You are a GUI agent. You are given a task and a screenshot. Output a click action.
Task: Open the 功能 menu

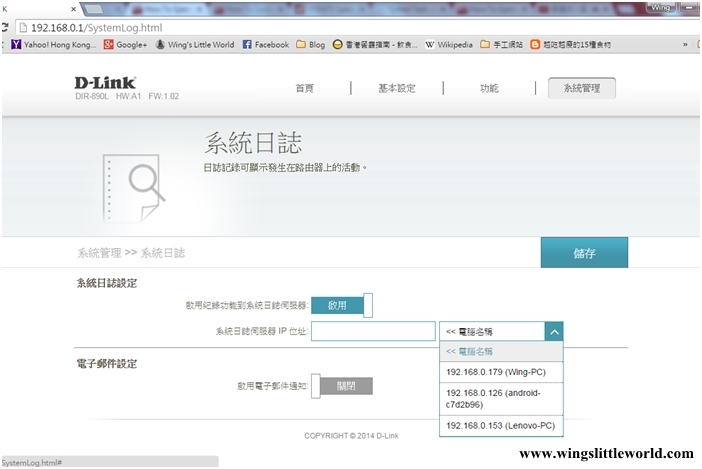488,88
